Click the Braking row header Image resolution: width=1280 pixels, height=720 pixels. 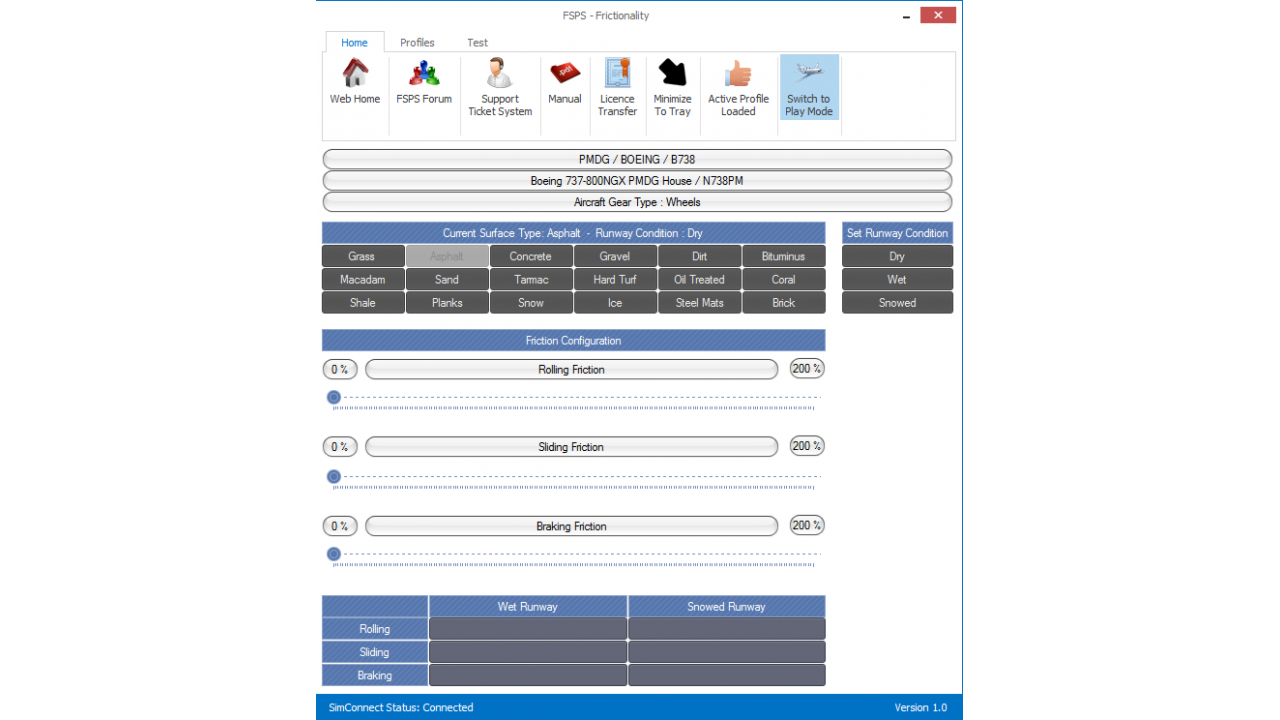375,675
